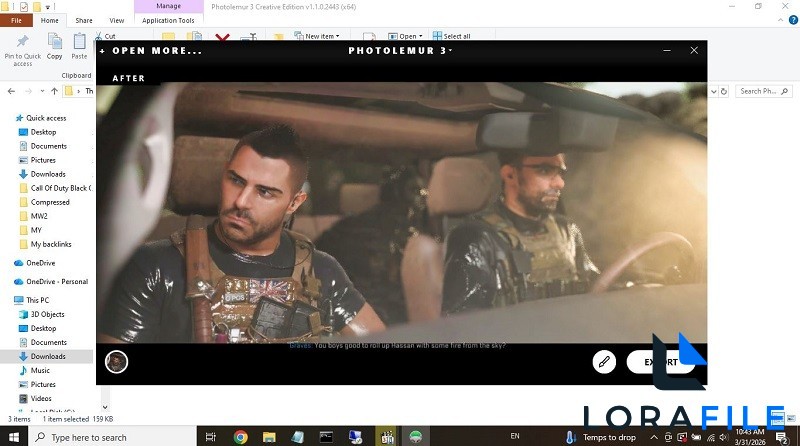Select the MW2 folder in sidebar

click(39, 216)
